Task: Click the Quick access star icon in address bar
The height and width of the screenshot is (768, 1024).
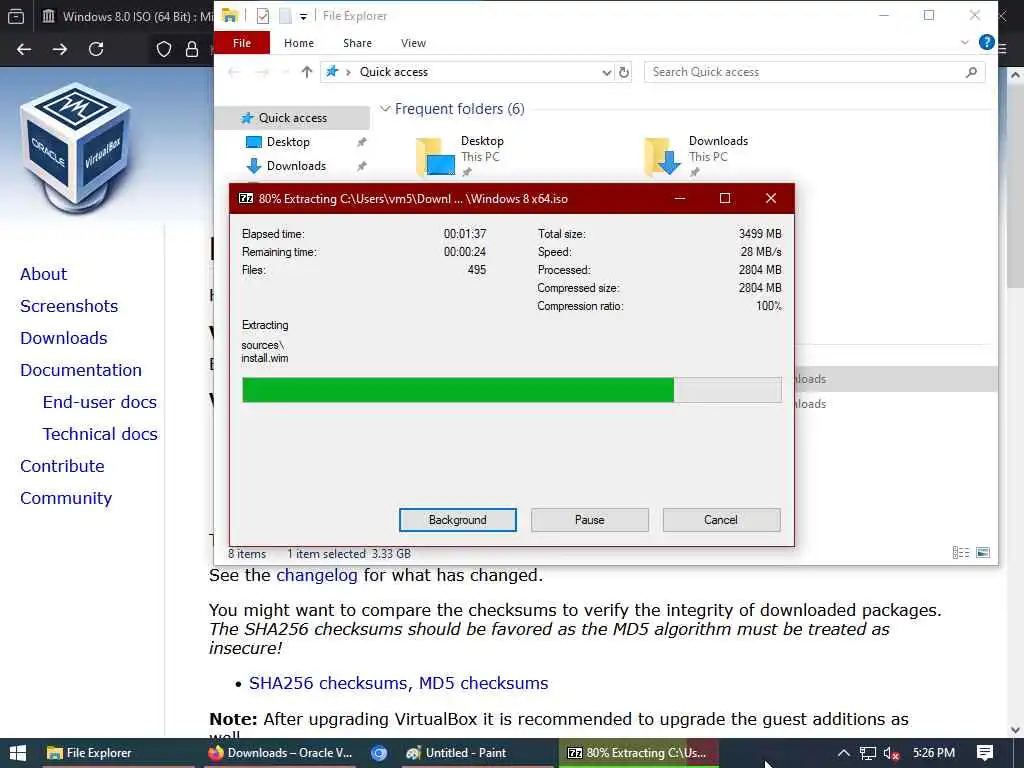Action: [x=332, y=72]
